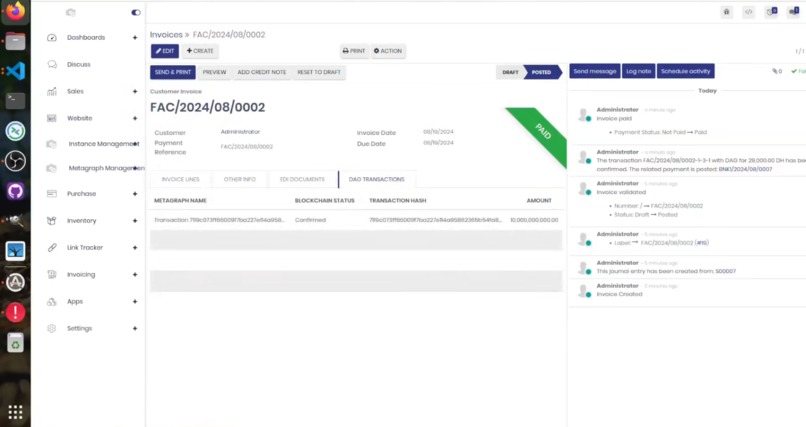Click Add Credit Note button
Image resolution: width=806 pixels, height=427 pixels.
(x=262, y=72)
